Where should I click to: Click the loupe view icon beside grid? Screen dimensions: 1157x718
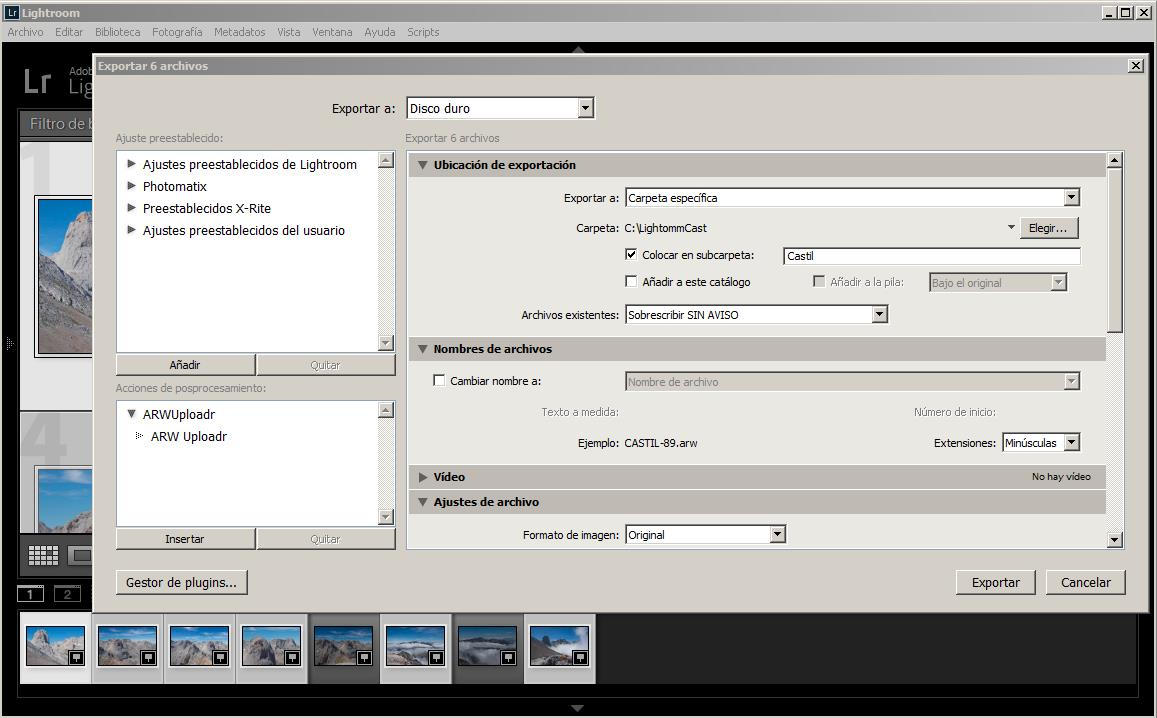tap(80, 555)
